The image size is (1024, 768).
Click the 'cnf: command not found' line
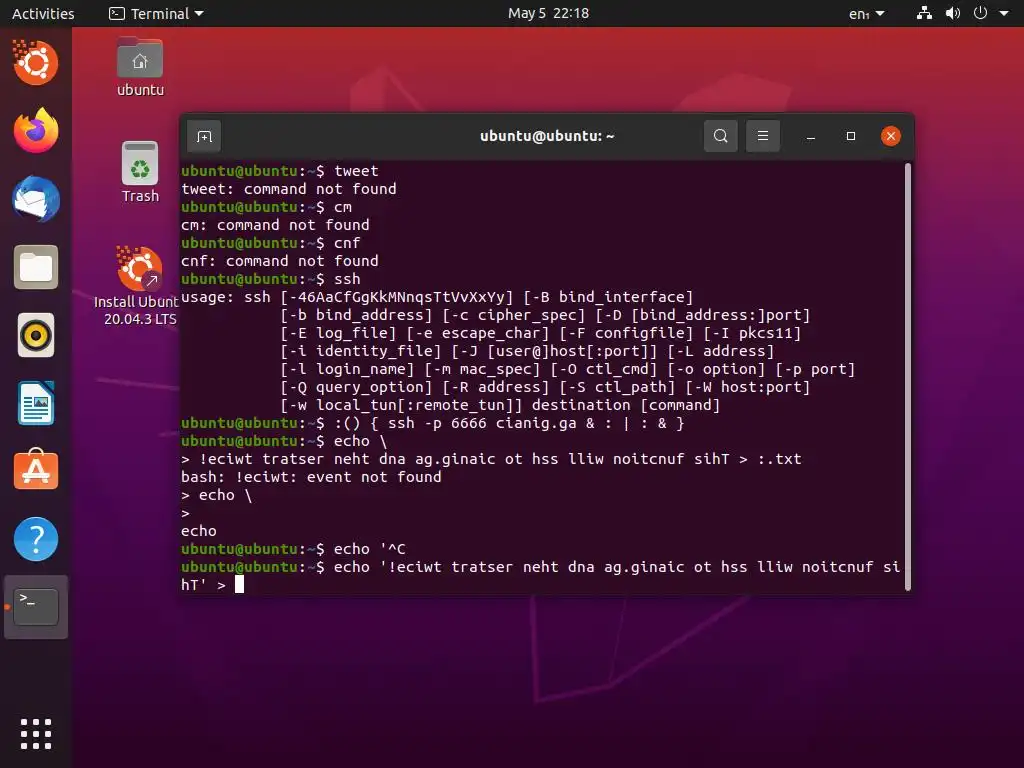(x=280, y=261)
